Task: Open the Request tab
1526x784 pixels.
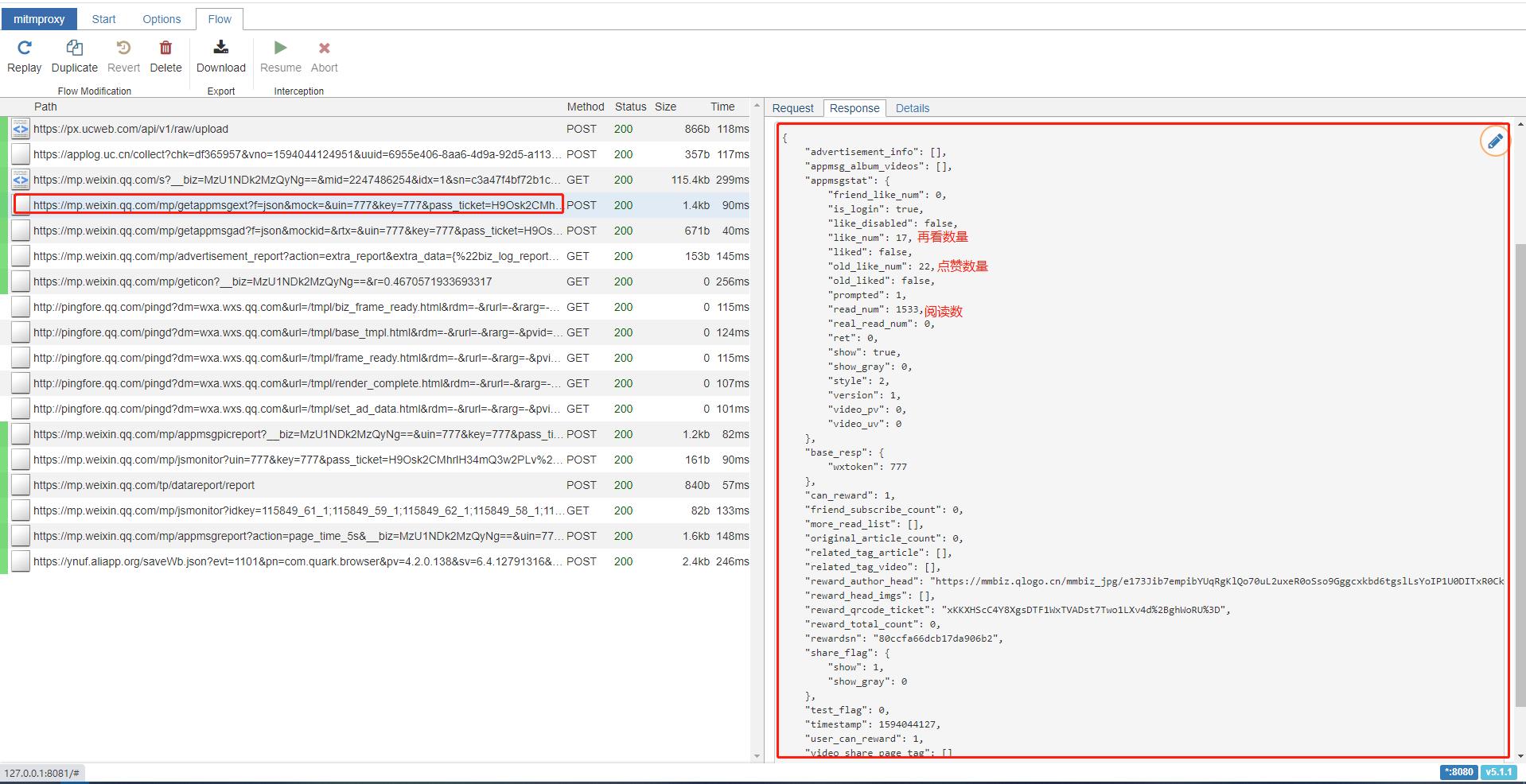Action: tap(792, 108)
